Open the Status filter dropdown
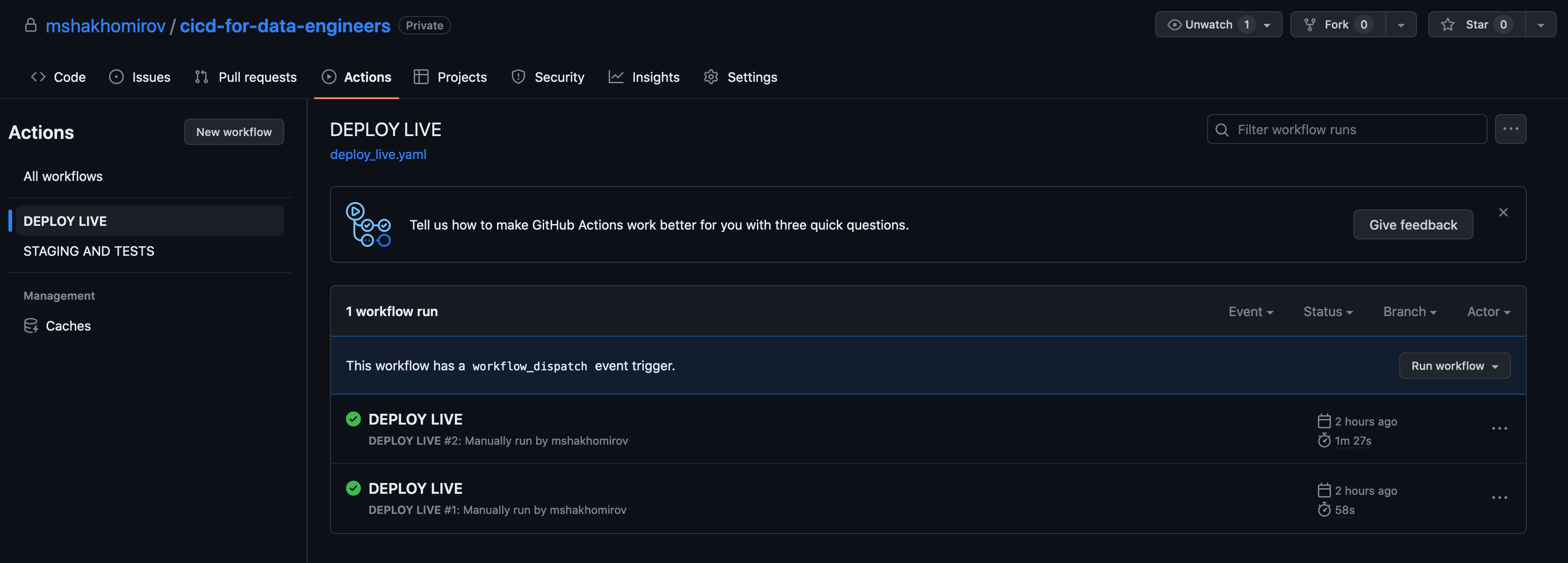This screenshot has width=1568, height=563. point(1328,311)
